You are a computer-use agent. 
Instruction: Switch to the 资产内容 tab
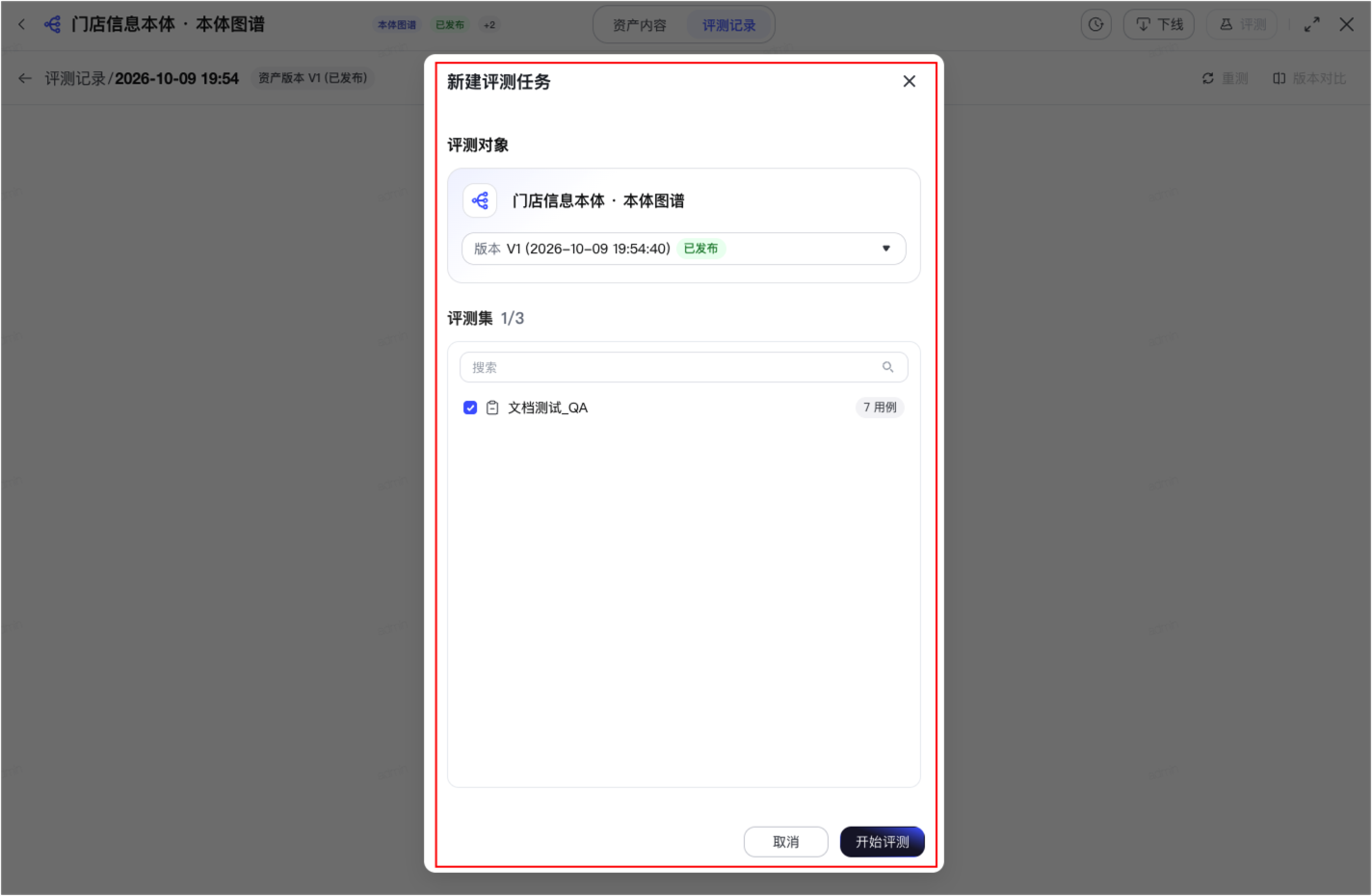640,25
